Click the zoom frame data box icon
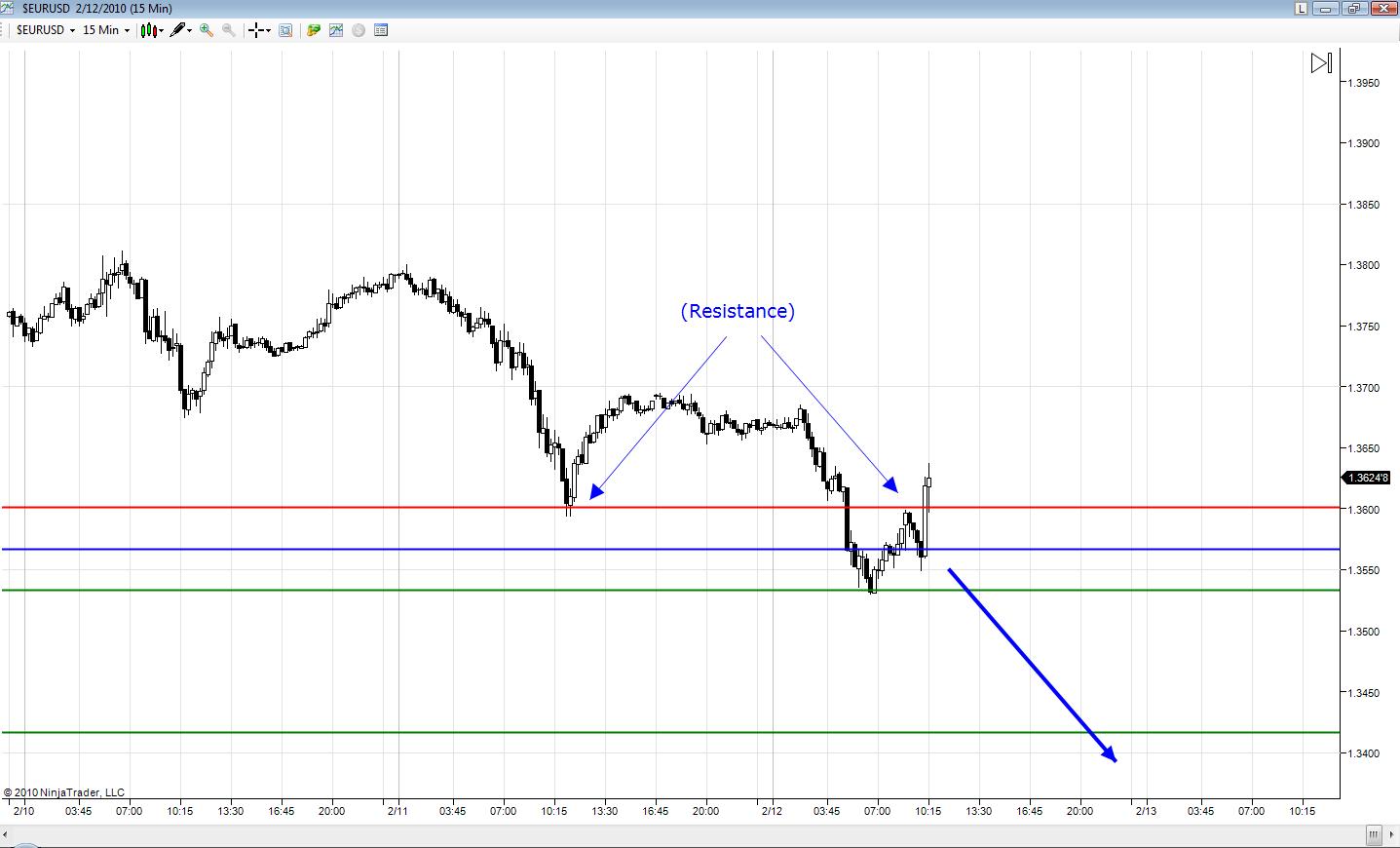The width and height of the screenshot is (1400, 848). point(285,30)
